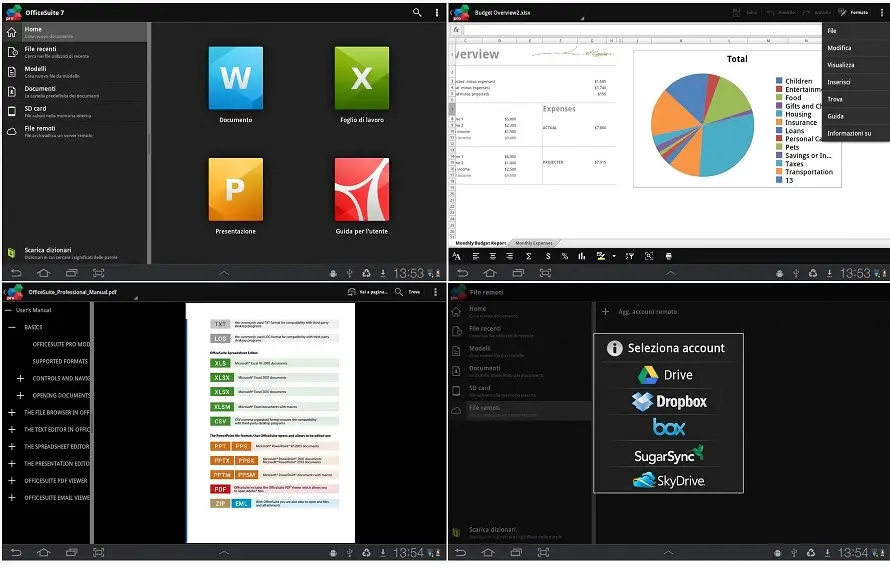This screenshot has height=568, width=890.
Task: Select the Monthly Budget Report sheet tab
Action: [x=481, y=243]
